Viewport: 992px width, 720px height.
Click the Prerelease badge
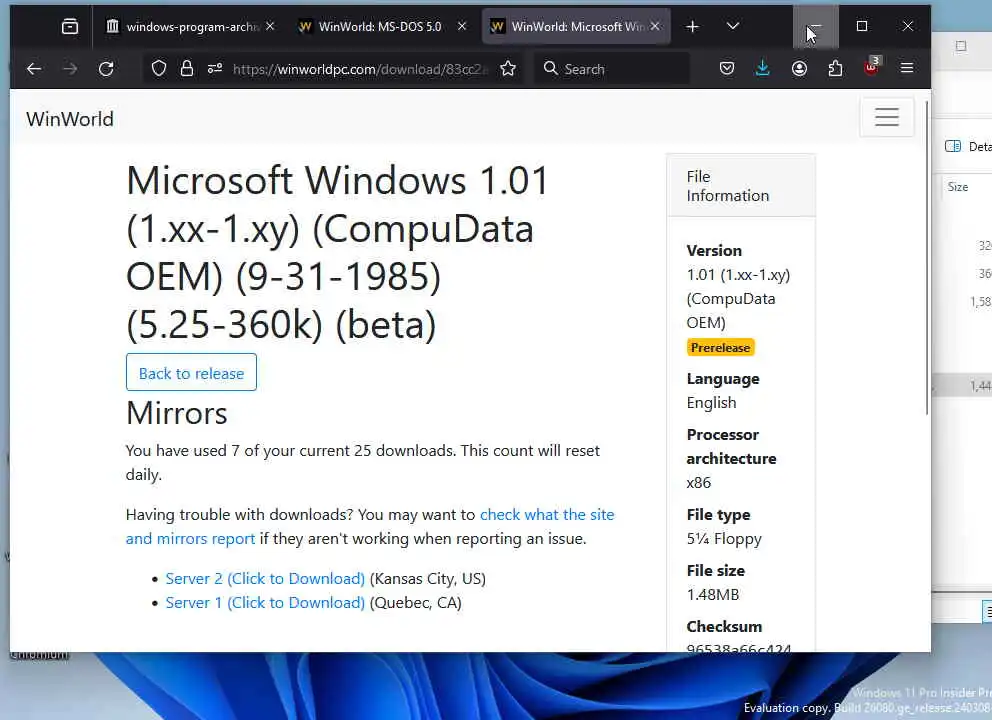720,347
